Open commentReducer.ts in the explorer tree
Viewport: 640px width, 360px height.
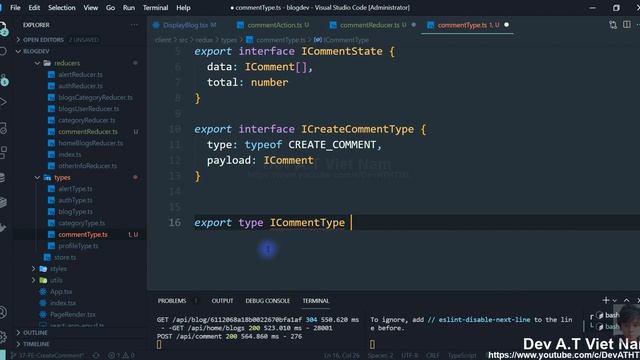point(88,132)
